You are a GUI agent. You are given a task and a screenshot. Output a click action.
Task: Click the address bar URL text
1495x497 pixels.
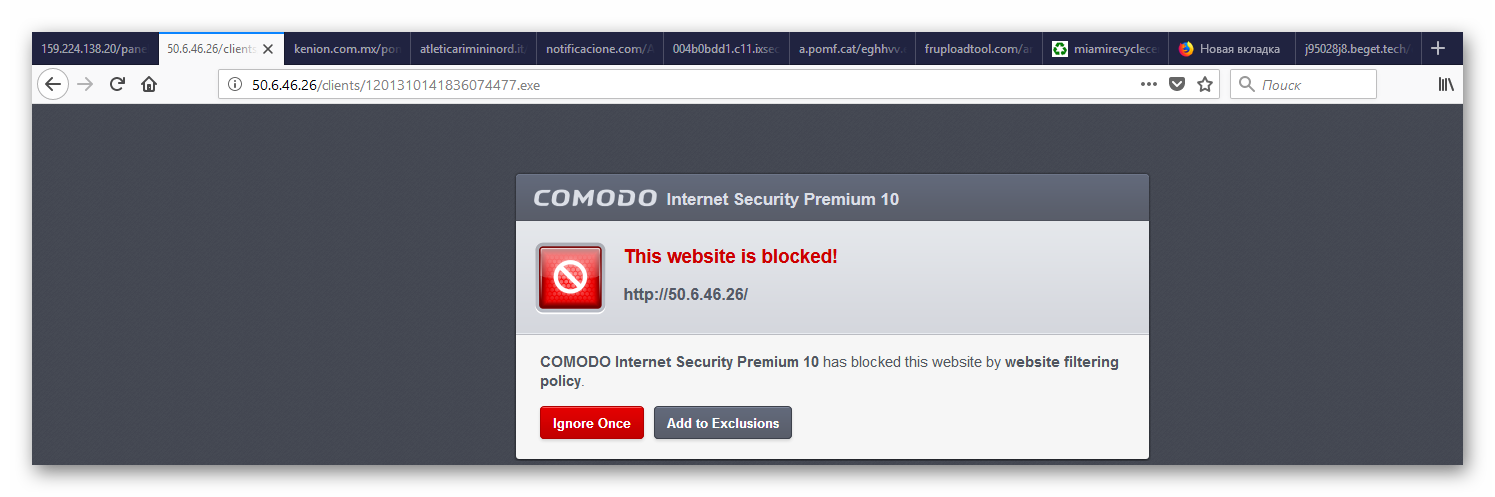pyautogui.click(x=395, y=85)
